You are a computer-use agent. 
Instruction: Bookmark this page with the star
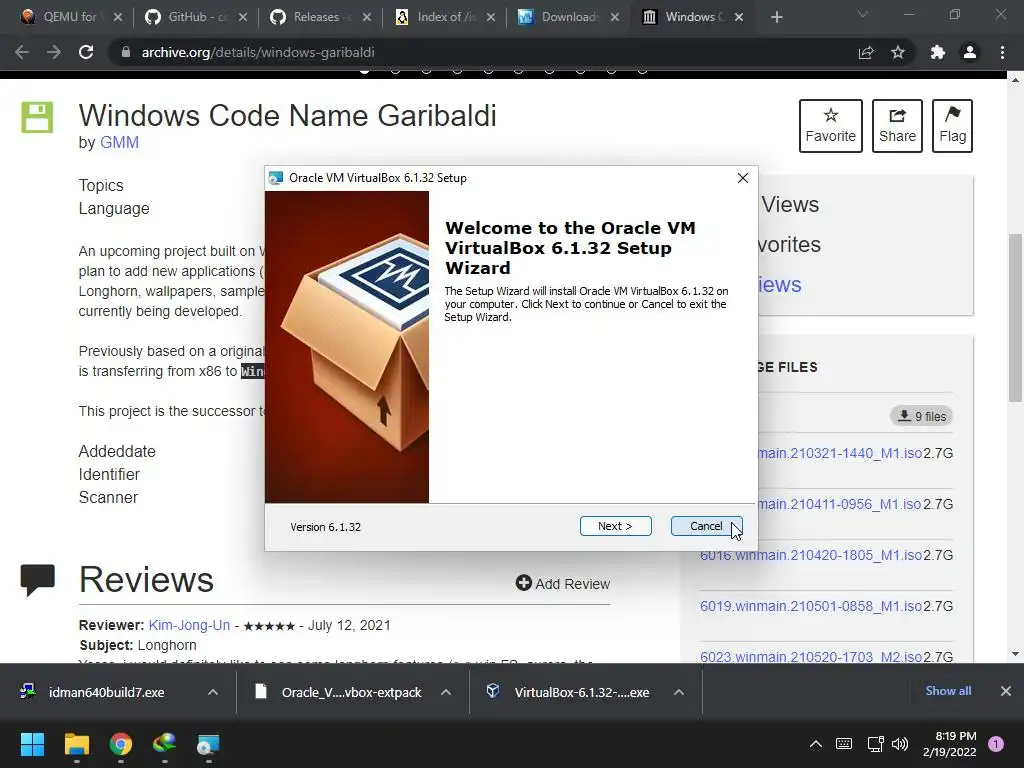(x=898, y=52)
